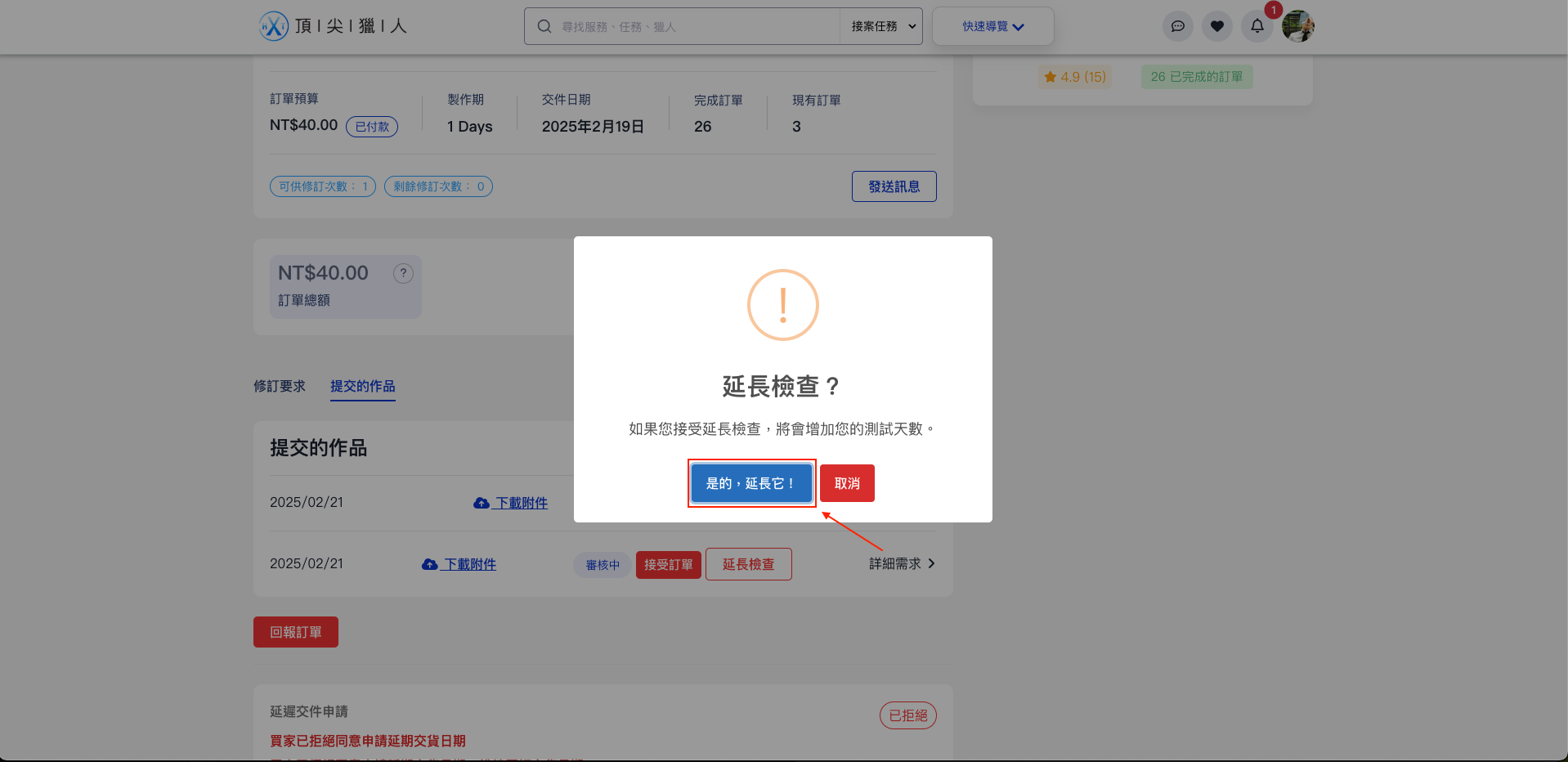Open notifications with the bell icon
This screenshot has height=762, width=1568.
[1257, 25]
